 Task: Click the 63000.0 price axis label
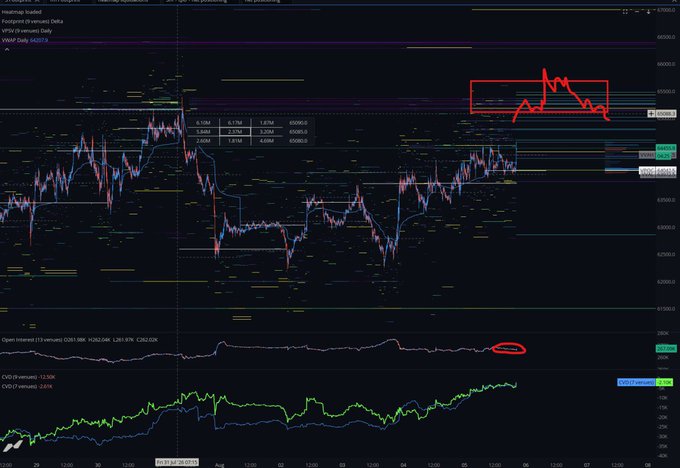tap(666, 227)
